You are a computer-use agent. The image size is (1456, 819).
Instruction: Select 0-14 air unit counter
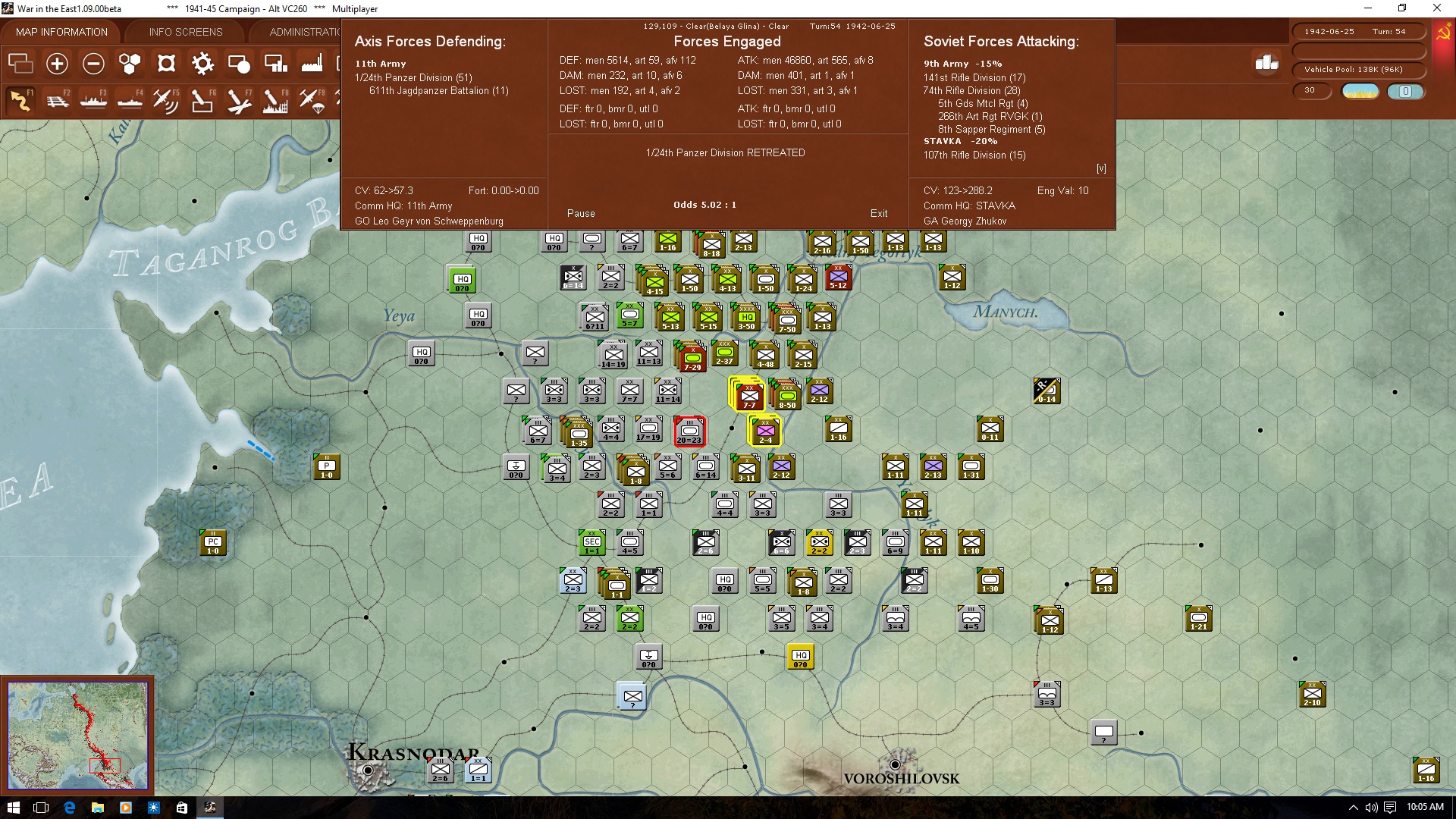point(1046,391)
